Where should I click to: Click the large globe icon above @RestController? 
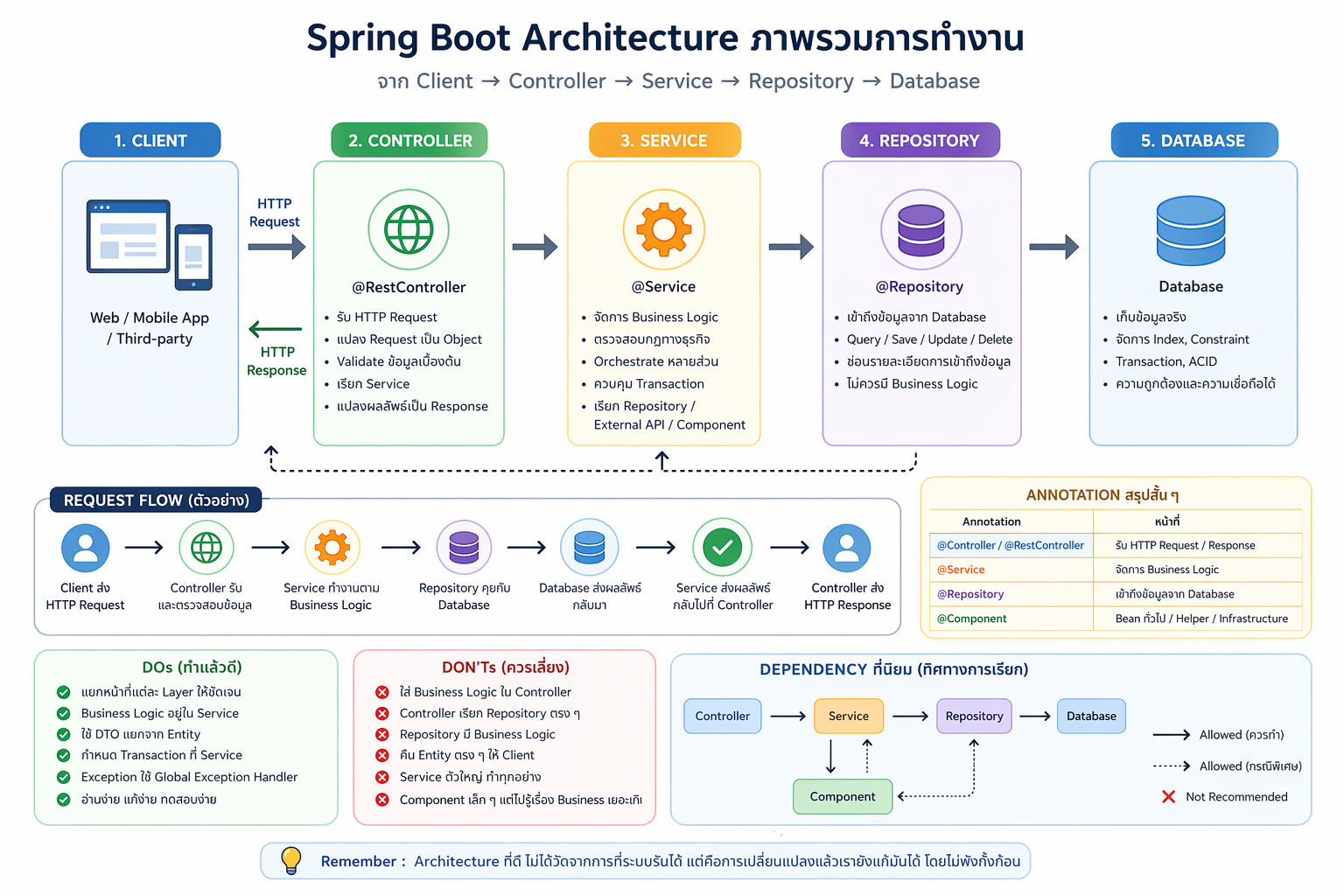[x=409, y=229]
